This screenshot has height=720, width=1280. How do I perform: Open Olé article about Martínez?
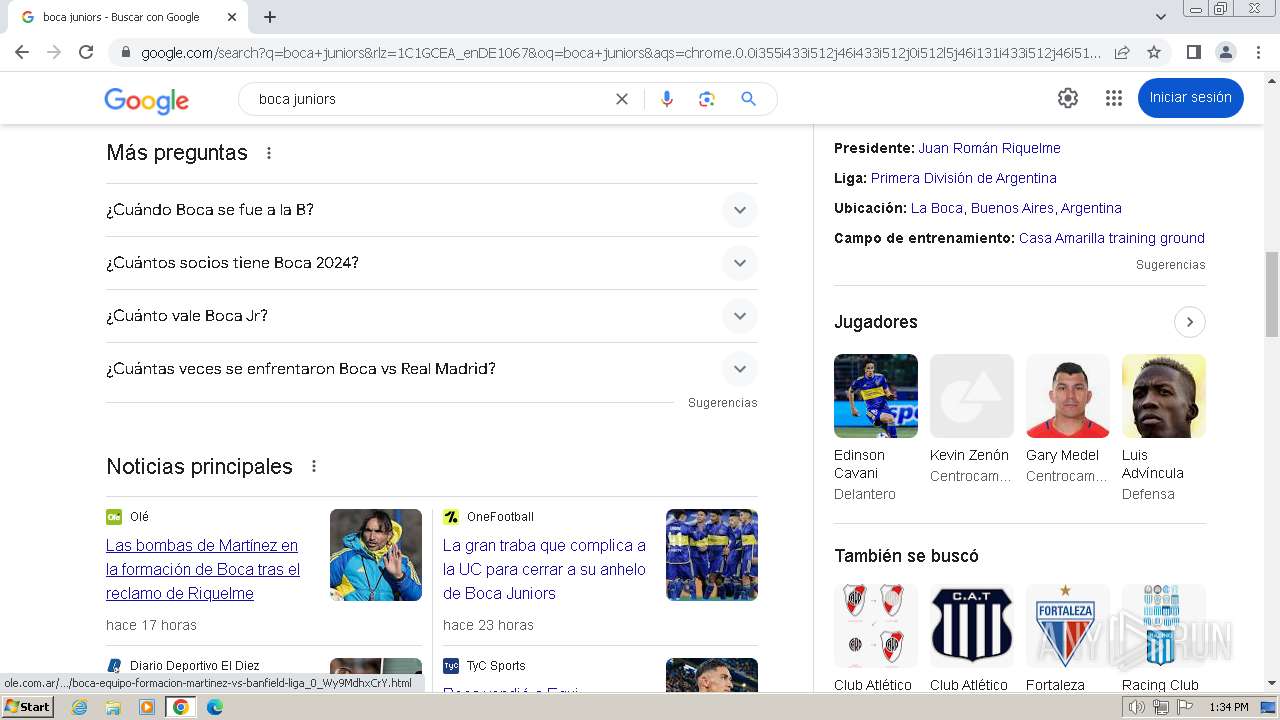pyautogui.click(x=203, y=569)
